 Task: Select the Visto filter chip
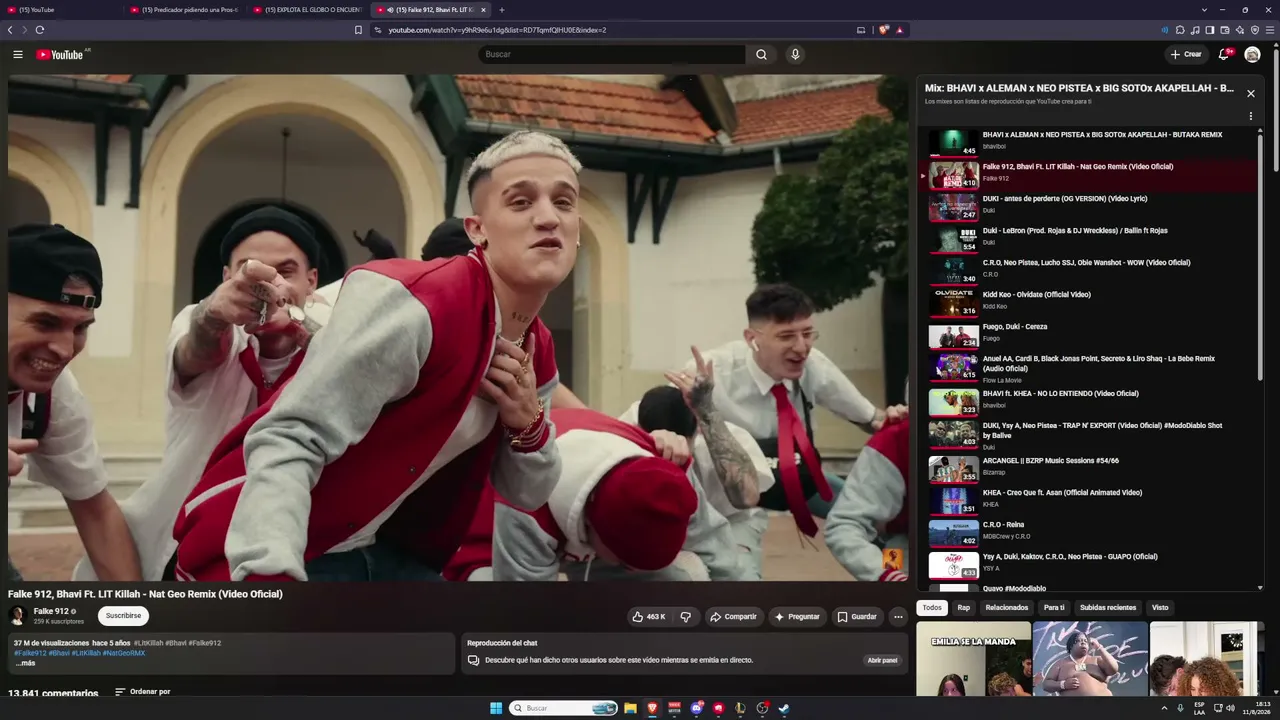coord(1160,607)
